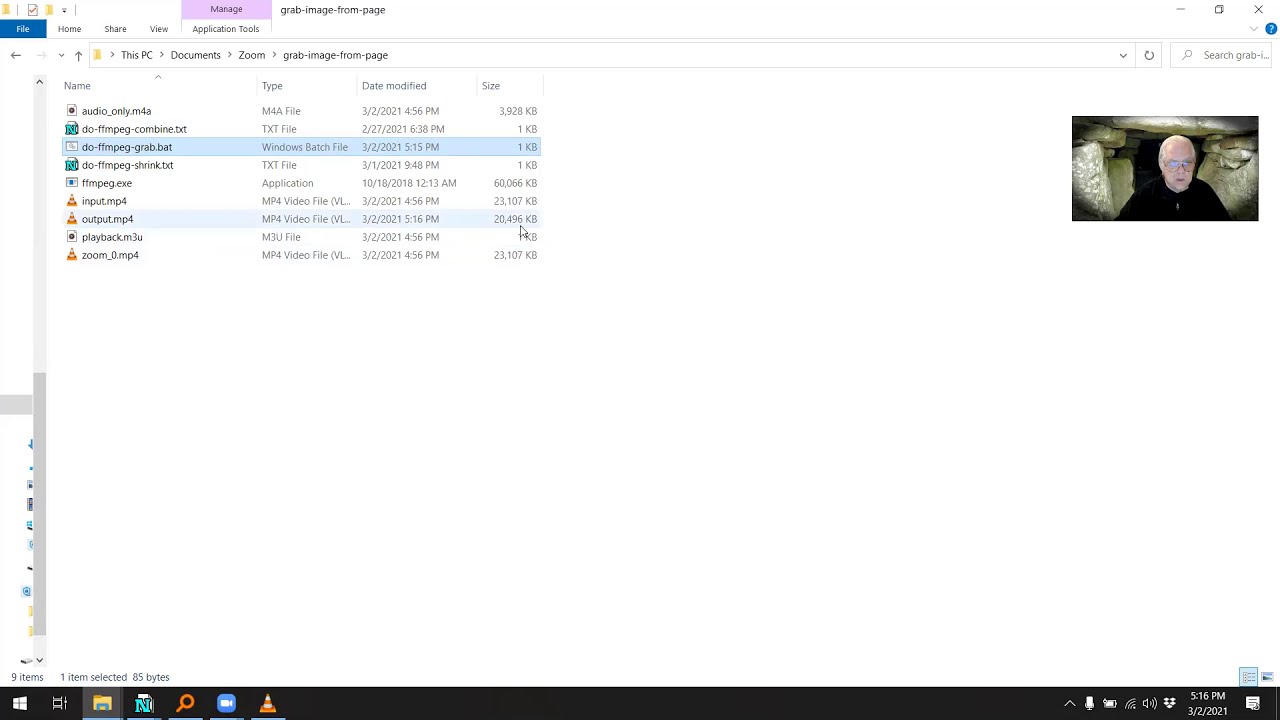Open the Dropbox tray icon
Viewport: 1280px width, 720px height.
(1169, 703)
